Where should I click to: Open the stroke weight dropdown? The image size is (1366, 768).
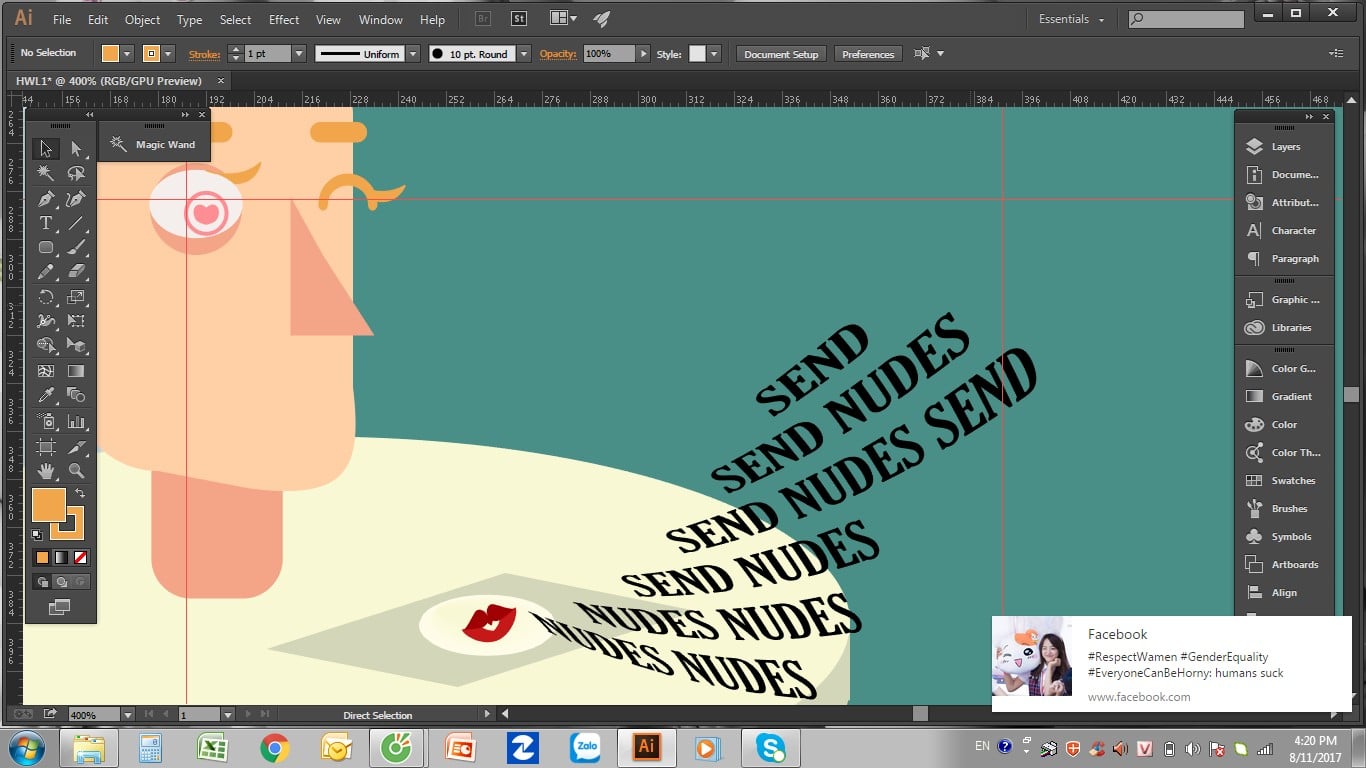300,54
